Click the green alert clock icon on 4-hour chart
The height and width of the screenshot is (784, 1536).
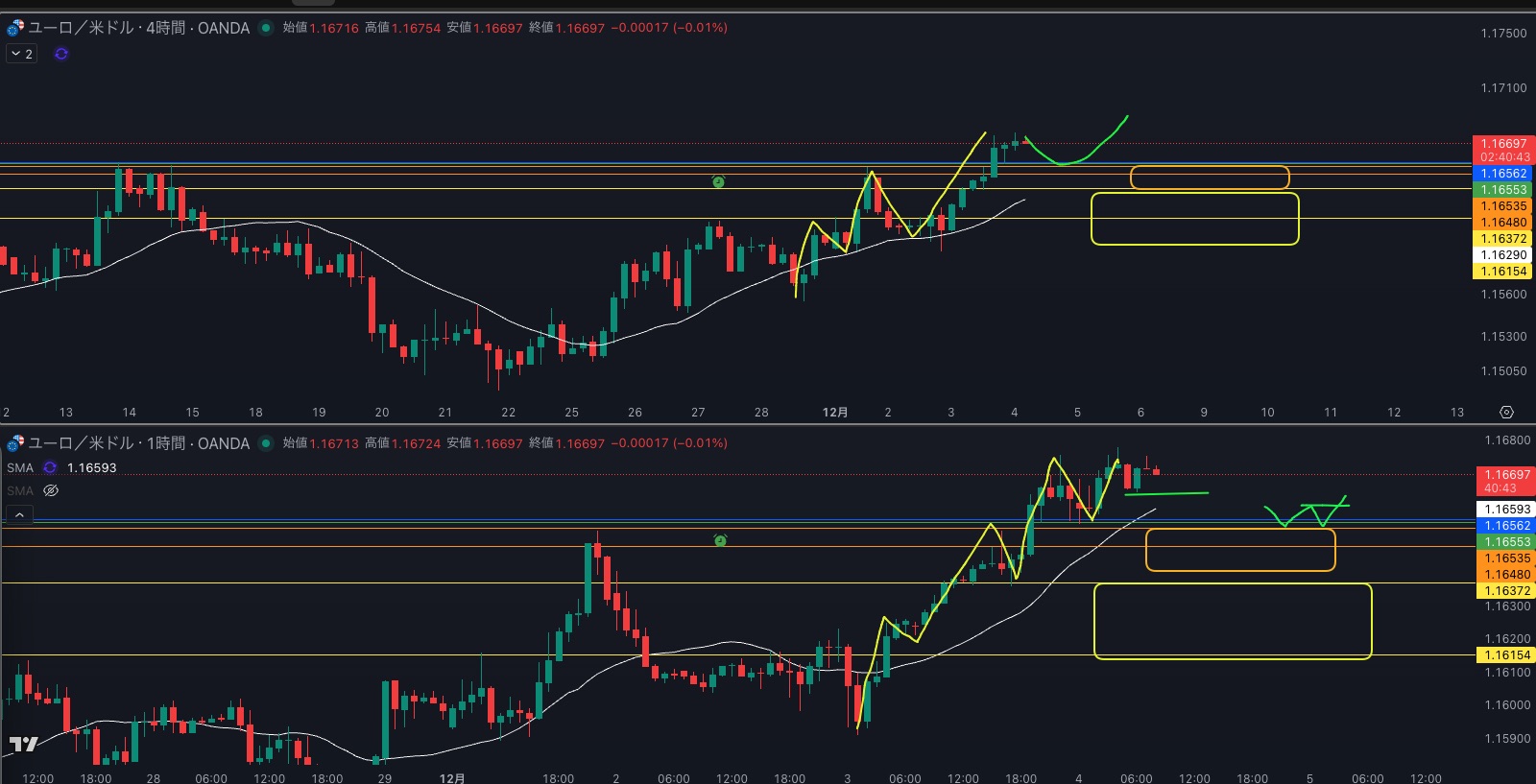click(718, 181)
